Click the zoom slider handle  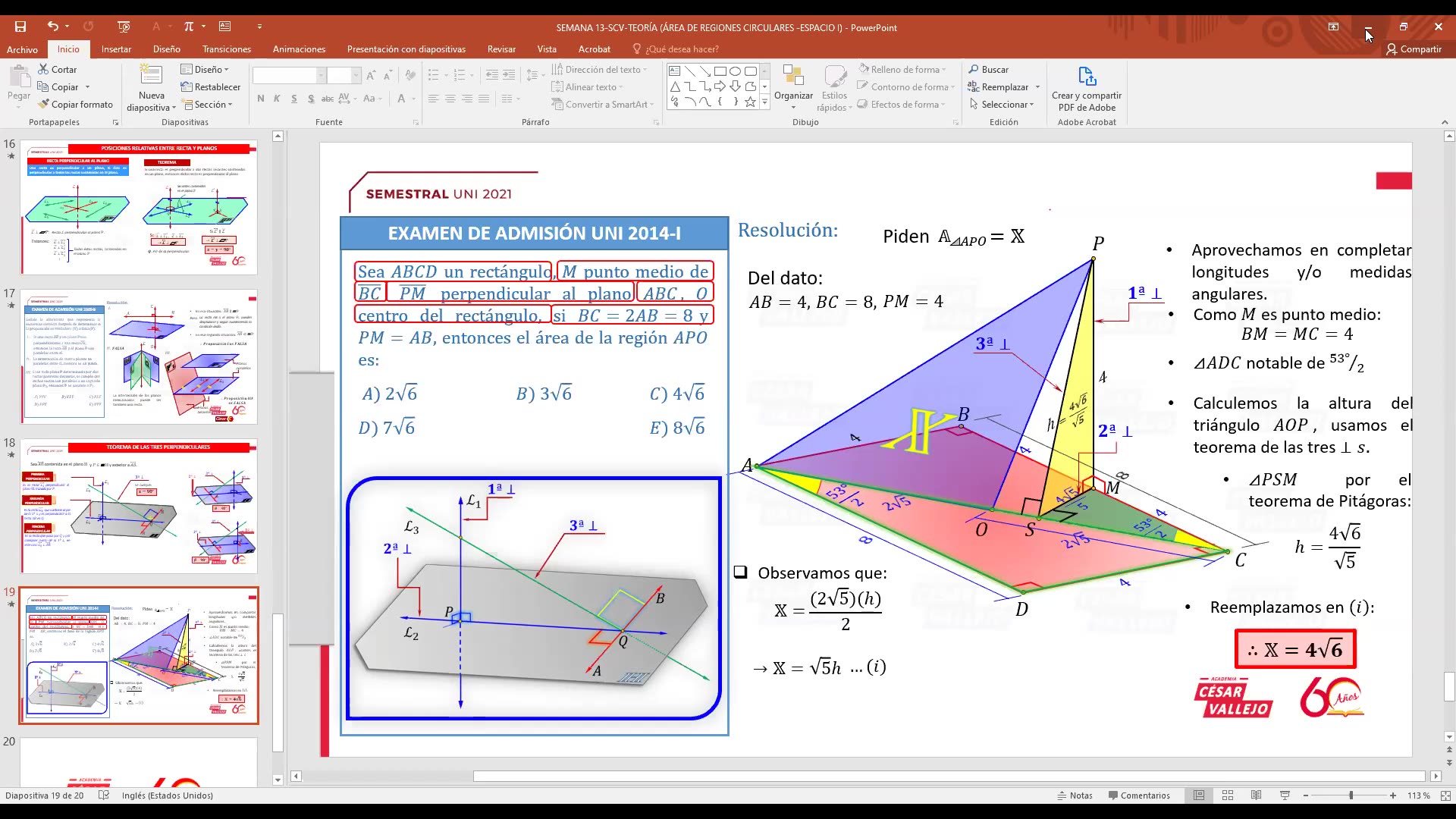pyautogui.click(x=1351, y=795)
